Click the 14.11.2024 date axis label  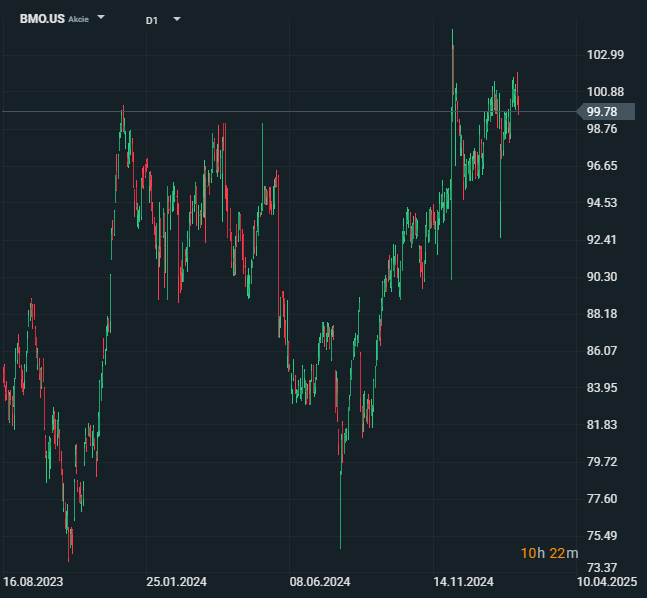(464, 581)
